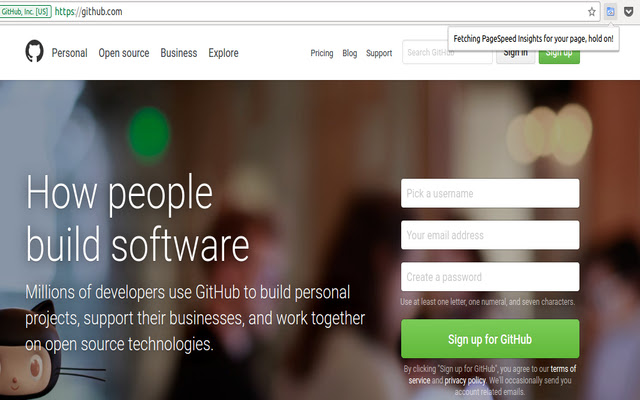Open the Open source navigation item
Screen dimensions: 640x400
coord(124,53)
